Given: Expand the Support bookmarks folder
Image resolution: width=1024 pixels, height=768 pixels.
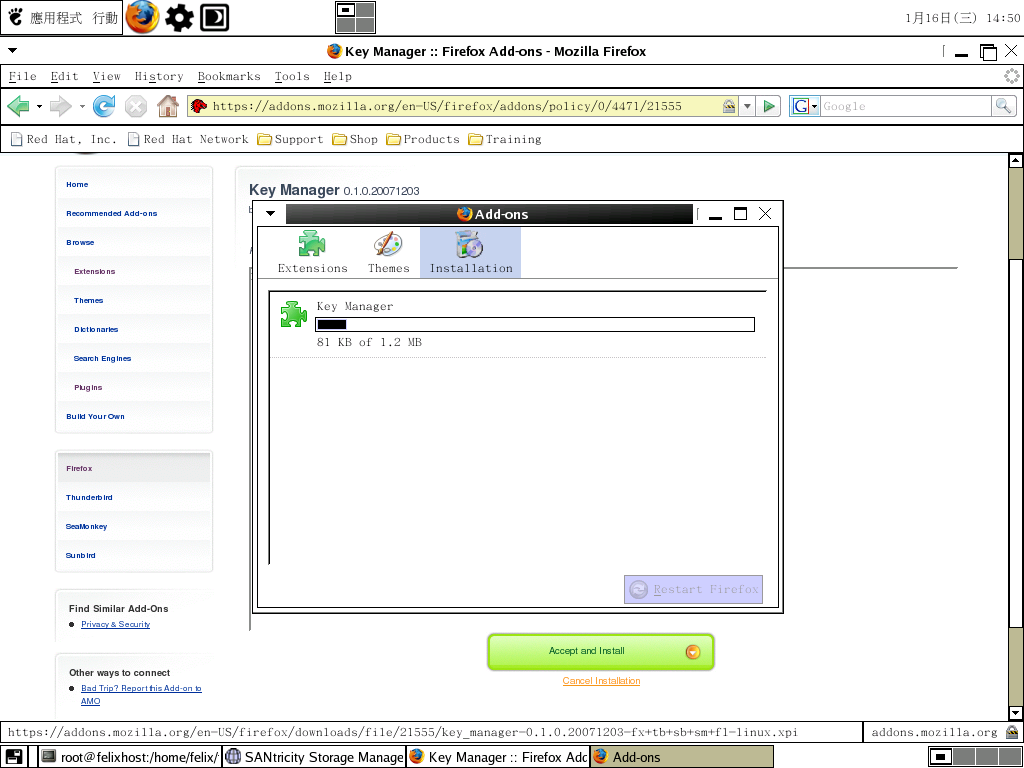Looking at the screenshot, I should tap(290, 139).
